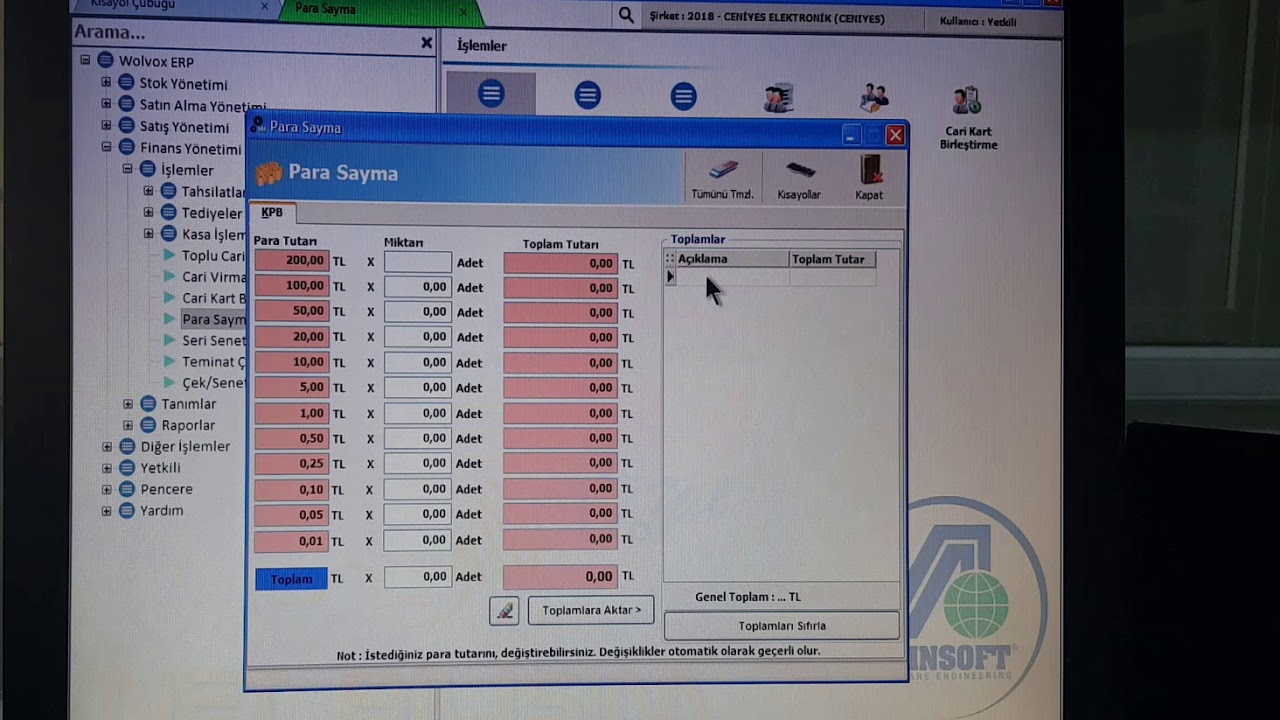
Task: Click the Miktar field for 50,00 TL
Action: [418, 312]
